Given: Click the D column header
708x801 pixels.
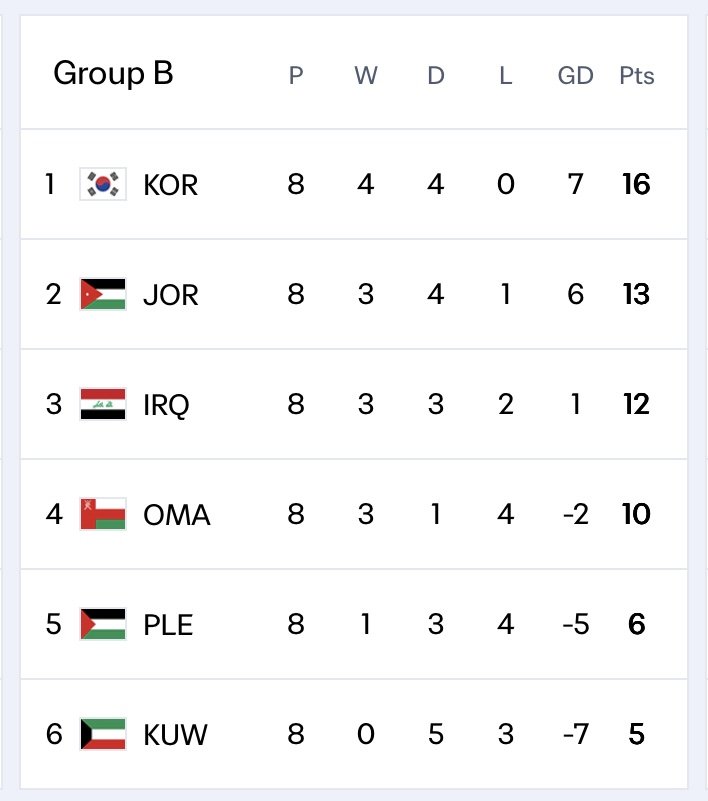Looking at the screenshot, I should [x=436, y=76].
